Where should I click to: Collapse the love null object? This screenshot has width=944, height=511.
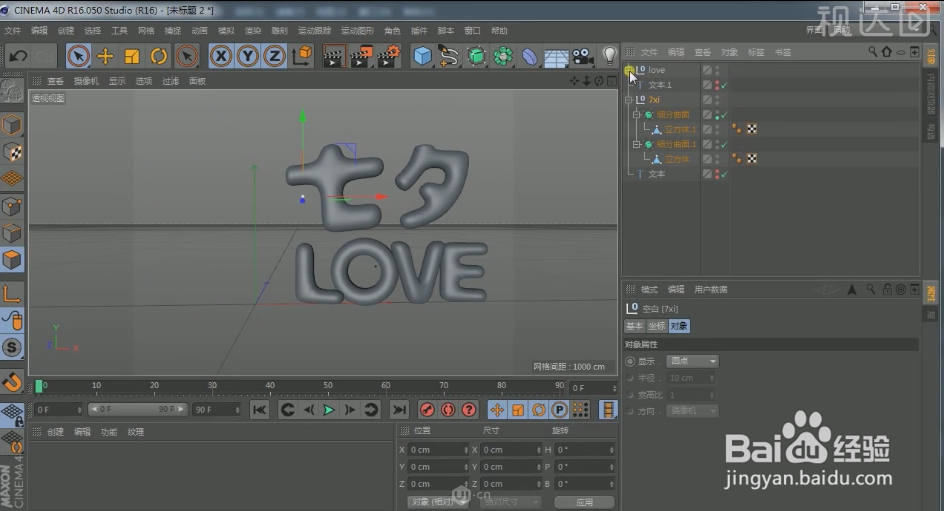(x=629, y=70)
